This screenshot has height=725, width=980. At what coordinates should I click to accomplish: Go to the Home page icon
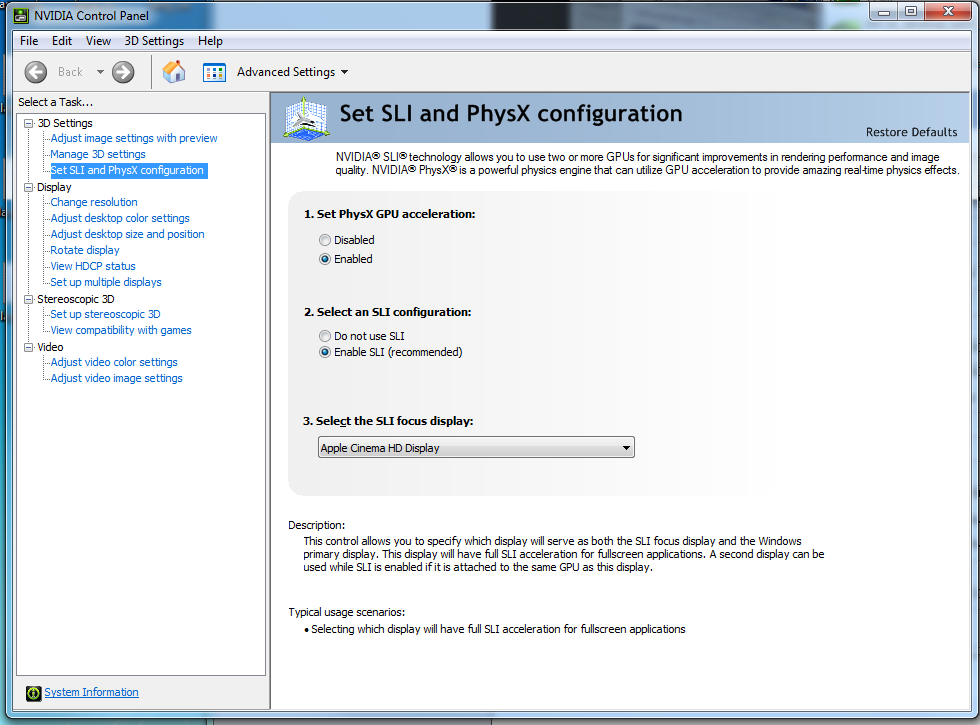(x=174, y=72)
